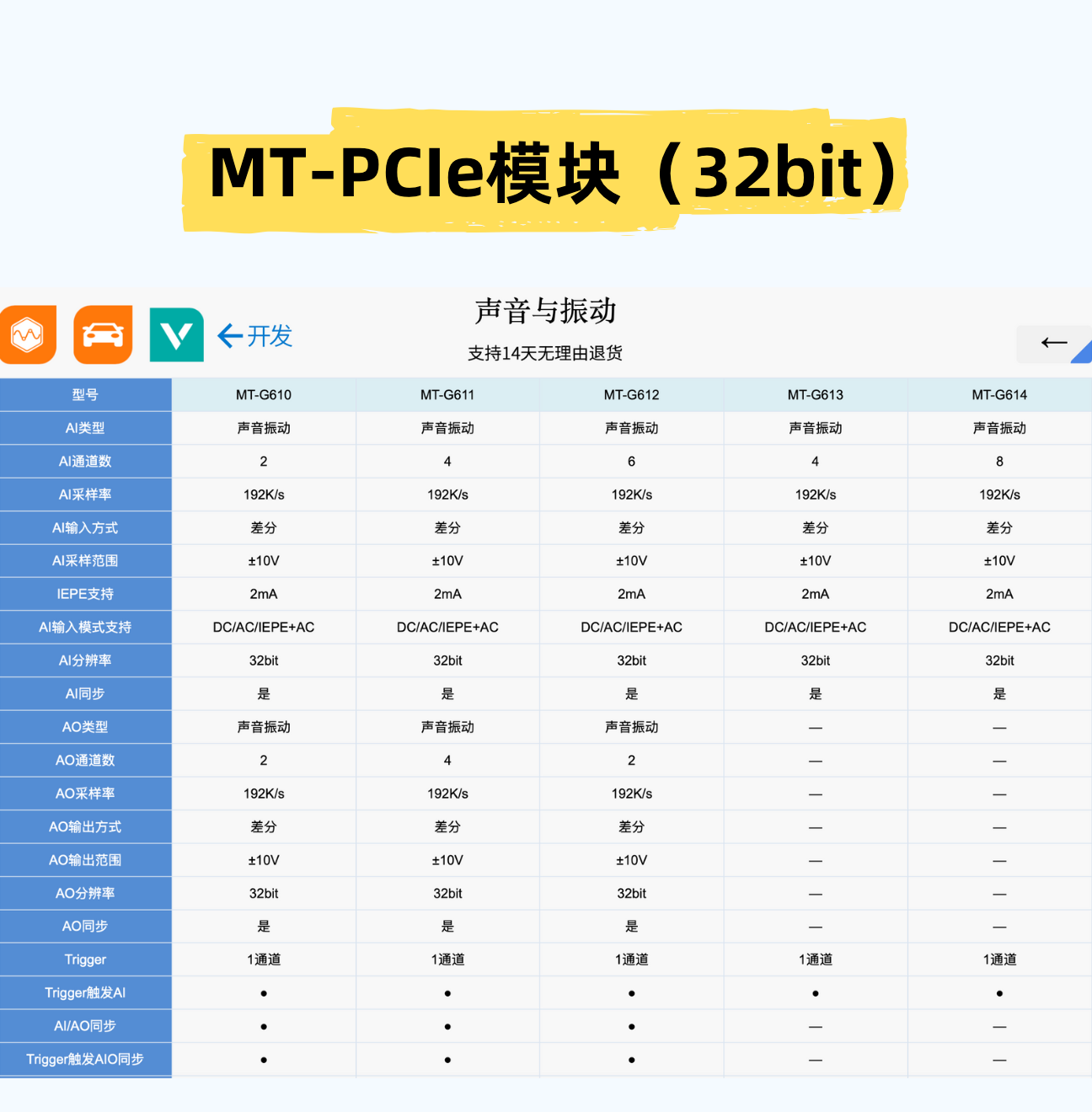This screenshot has height=1112, width=1092.
Task: Select MT-G612 AO采样率 192K/s cell
Action: coord(631,794)
